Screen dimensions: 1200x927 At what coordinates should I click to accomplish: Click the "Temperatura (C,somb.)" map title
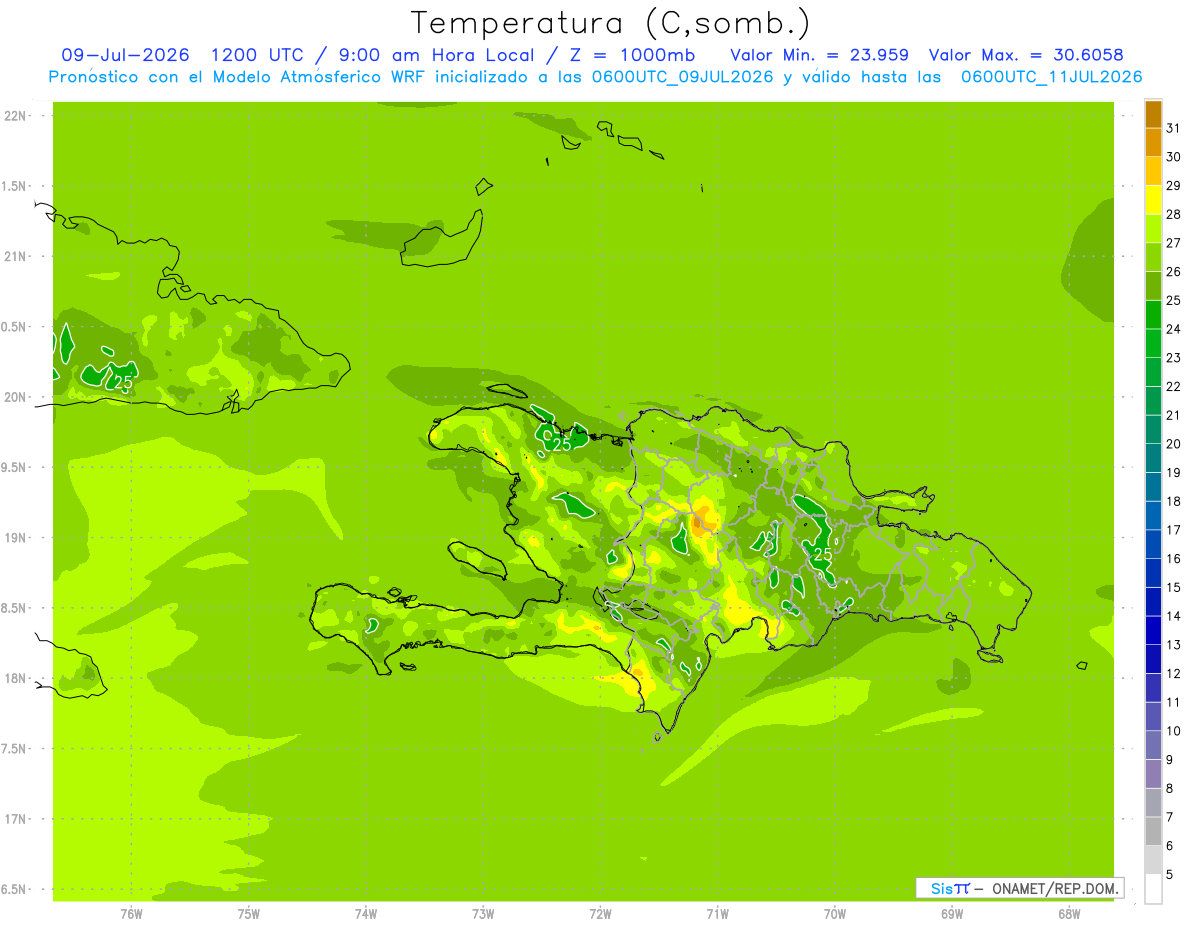(x=611, y=23)
